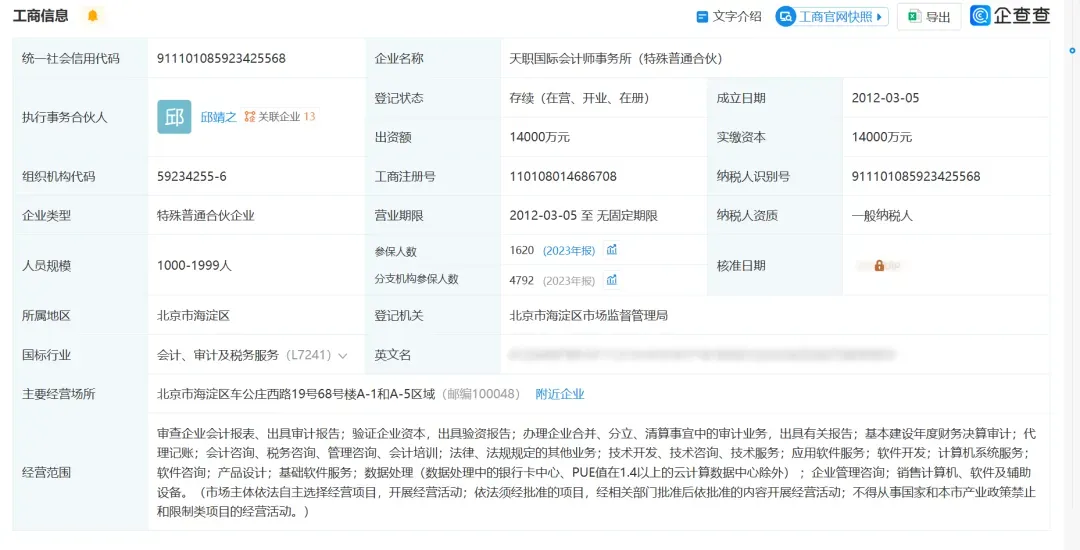Image resolution: width=1080 pixels, height=550 pixels.
Task: Click the 会计、审计及税务服务 industry text
Action: click(218, 355)
